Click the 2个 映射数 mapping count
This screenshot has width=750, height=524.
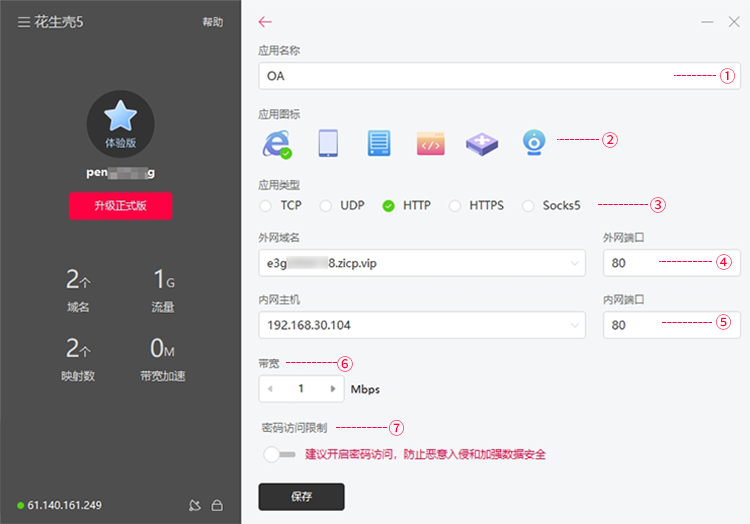[78, 359]
